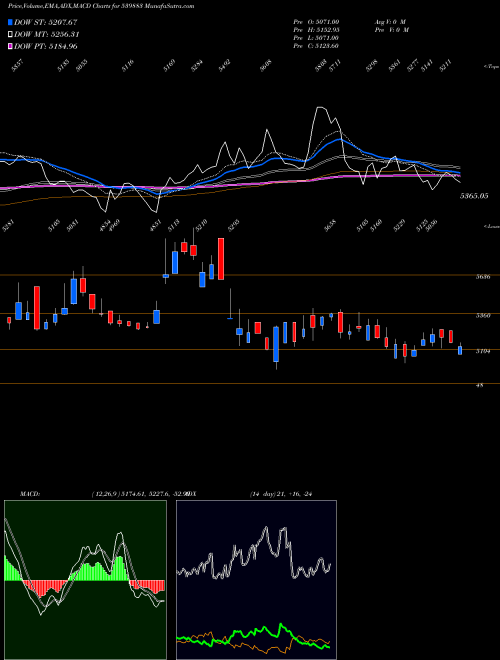Click the 5360 price level axis label

pos(482,315)
